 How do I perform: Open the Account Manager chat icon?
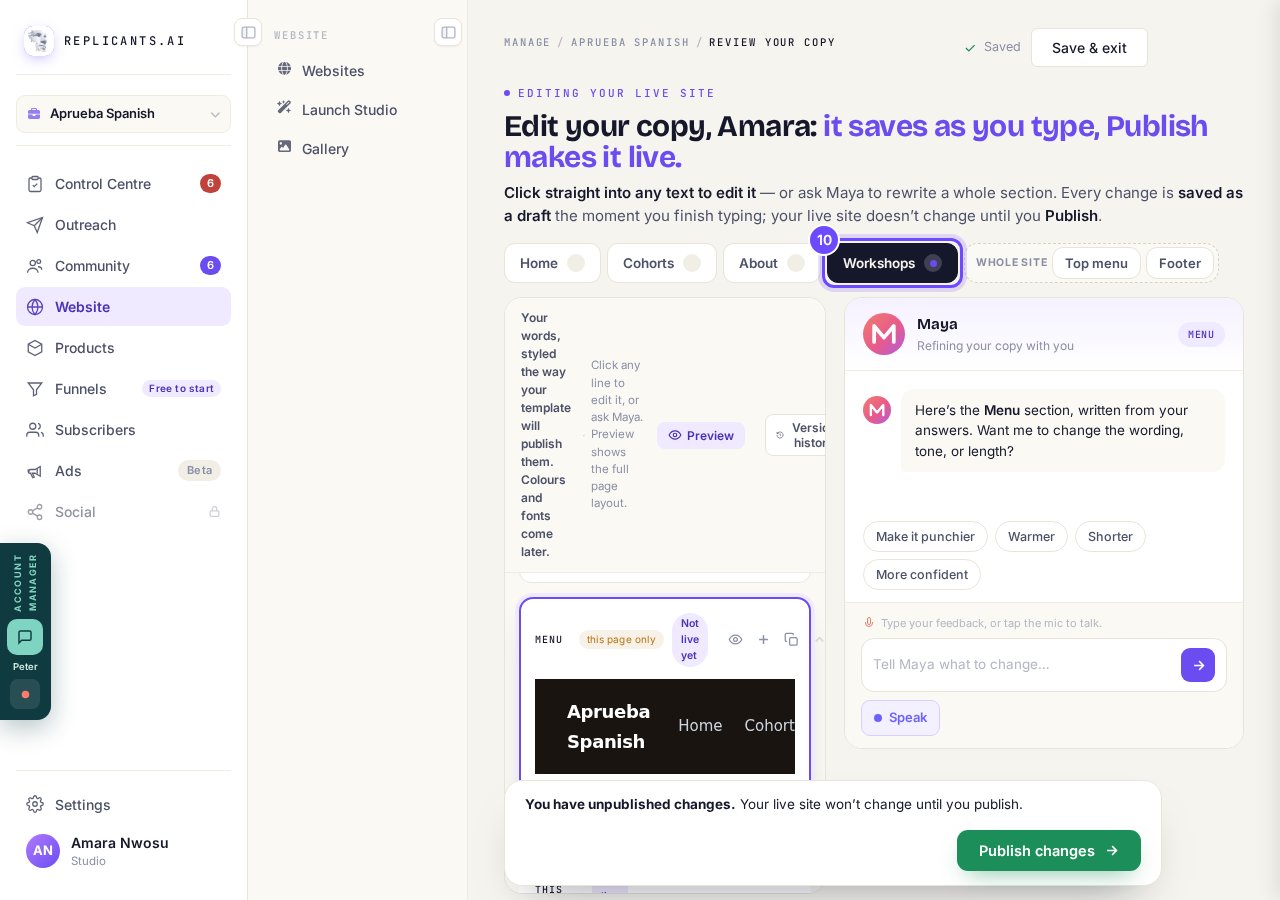(25, 637)
